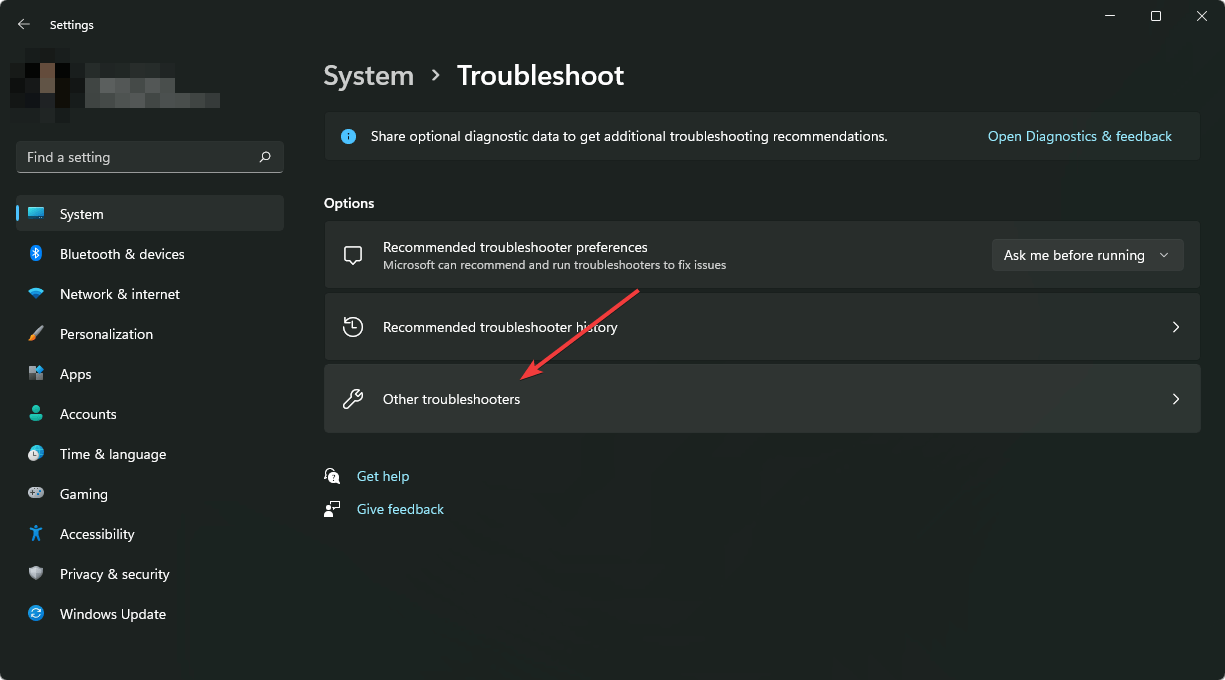Expand Recommended troubleshooter history chevron
The width and height of the screenshot is (1225, 680).
tap(1176, 327)
